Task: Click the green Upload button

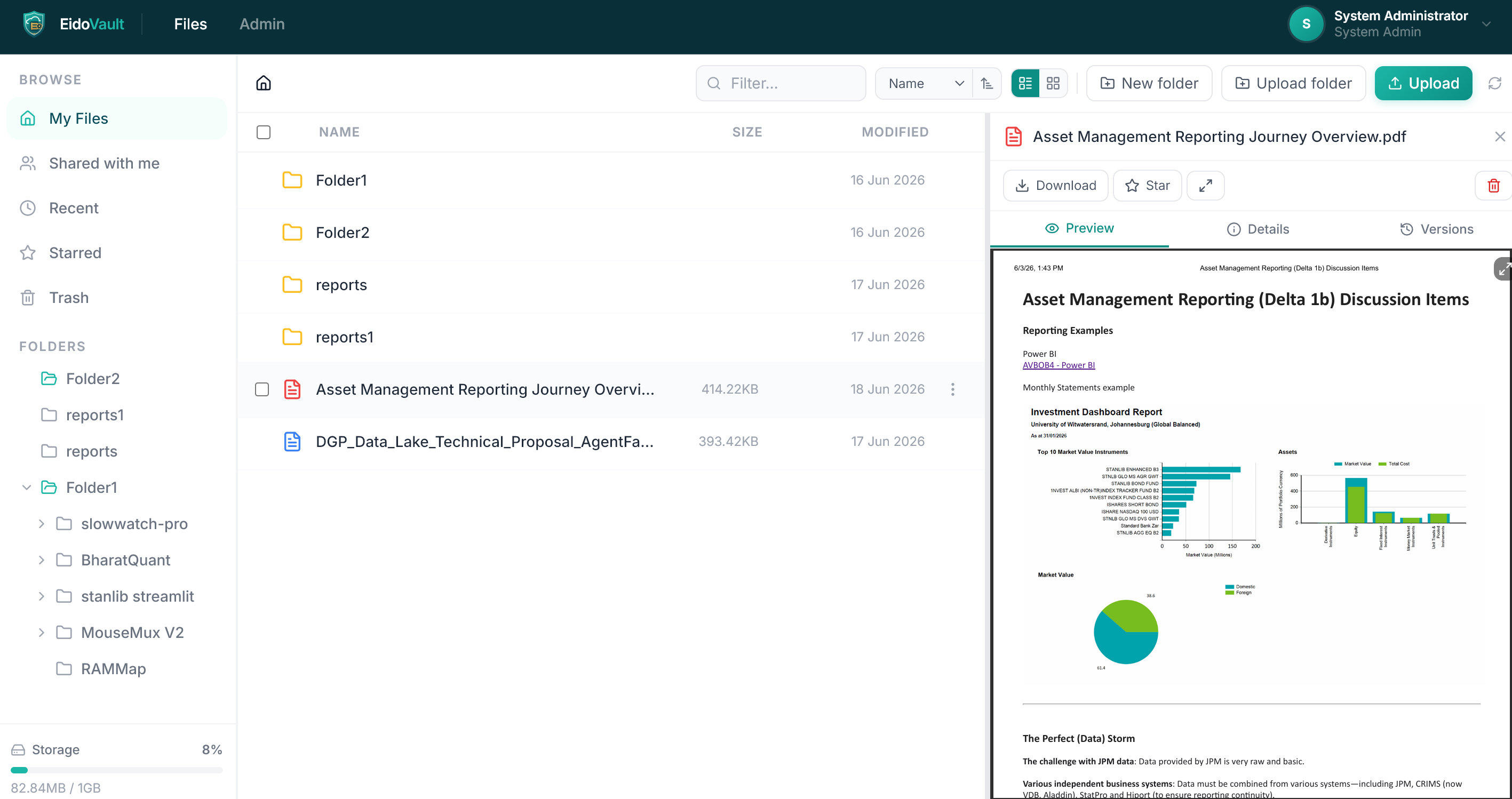Action: pos(1423,83)
